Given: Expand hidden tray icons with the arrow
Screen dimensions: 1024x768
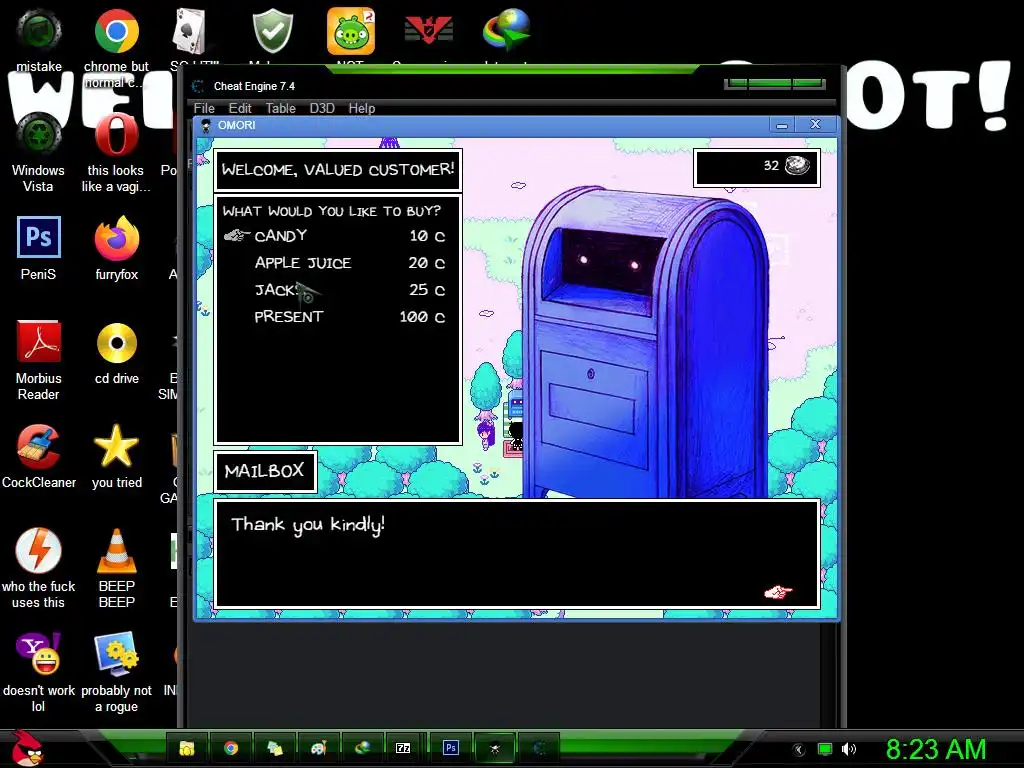Looking at the screenshot, I should pyautogui.click(x=799, y=750).
